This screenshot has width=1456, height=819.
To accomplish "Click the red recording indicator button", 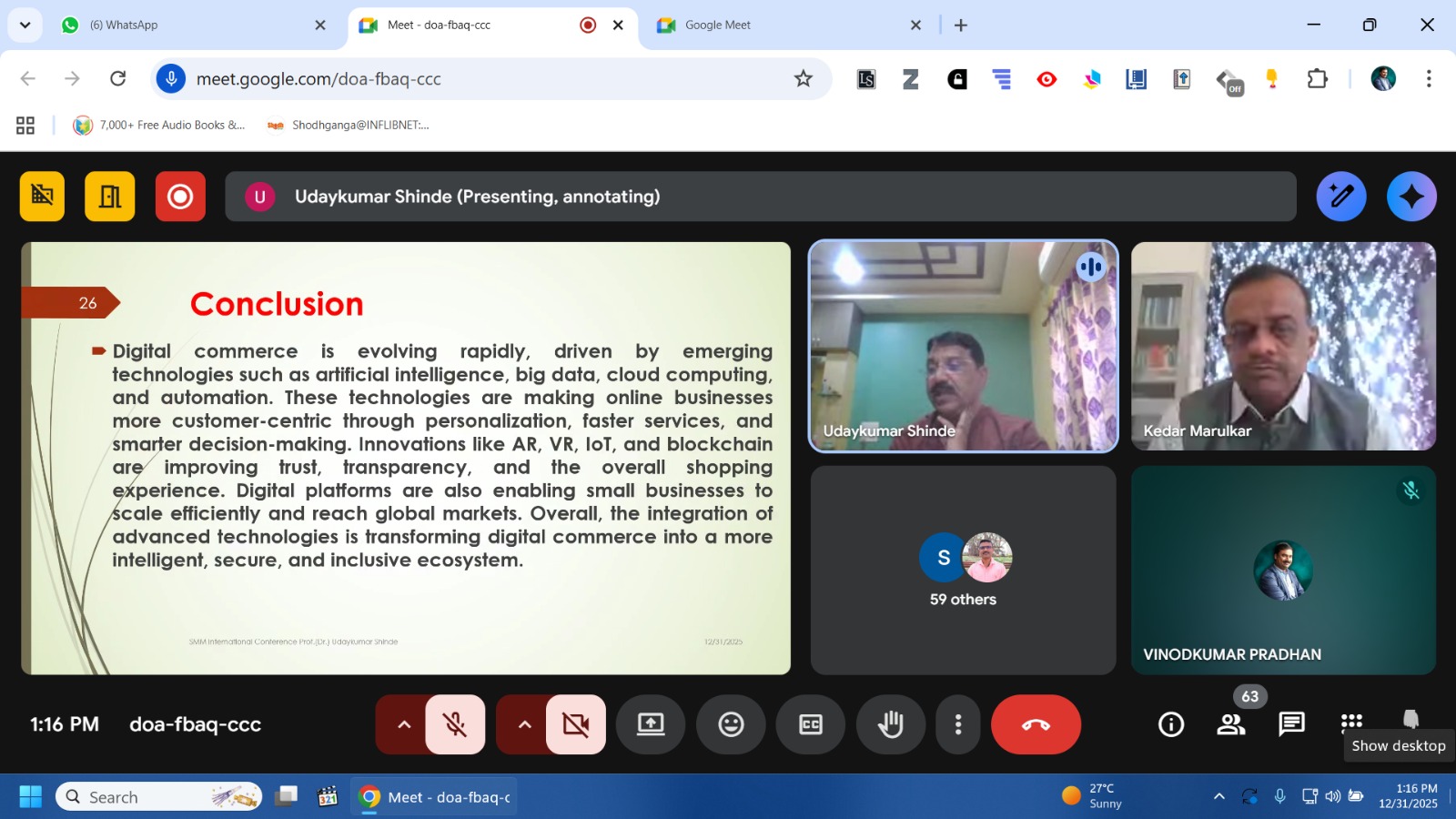I will (180, 197).
